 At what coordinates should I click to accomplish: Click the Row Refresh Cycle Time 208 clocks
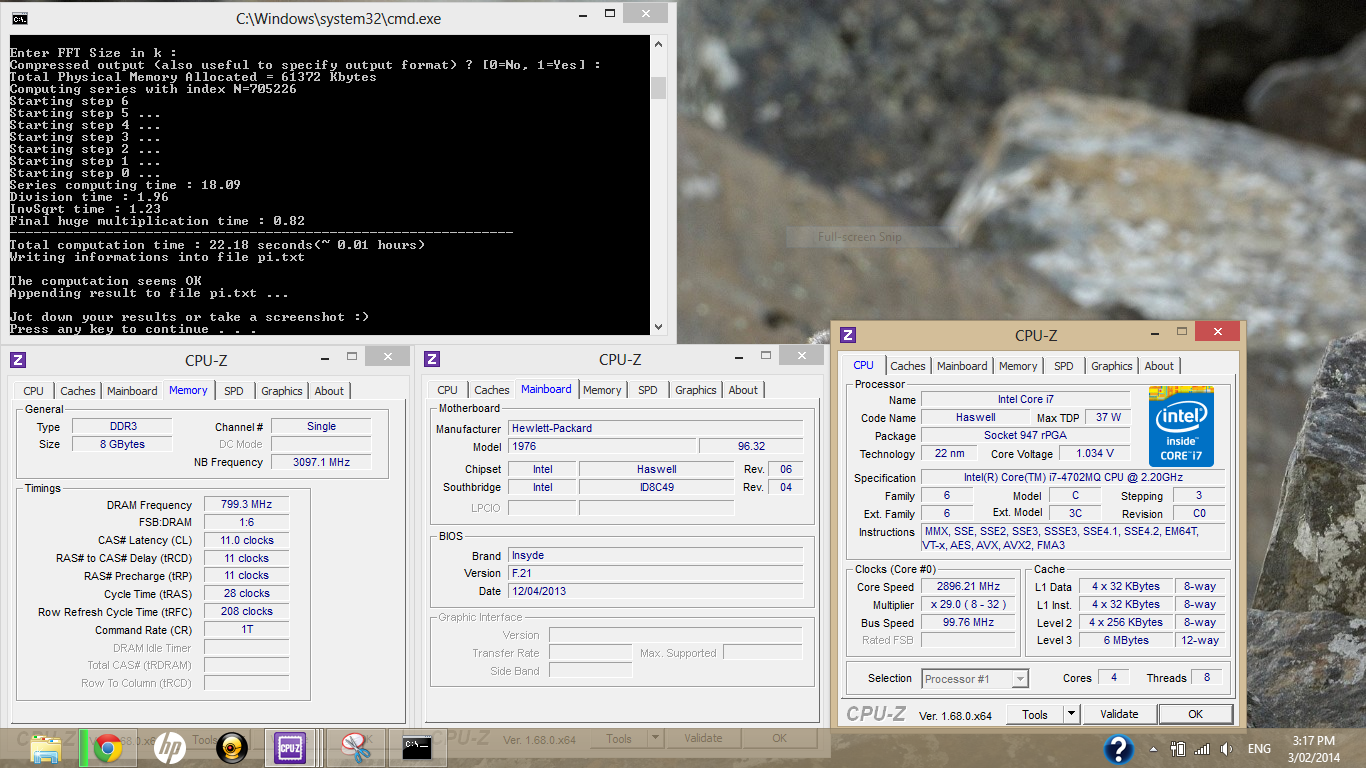246,611
